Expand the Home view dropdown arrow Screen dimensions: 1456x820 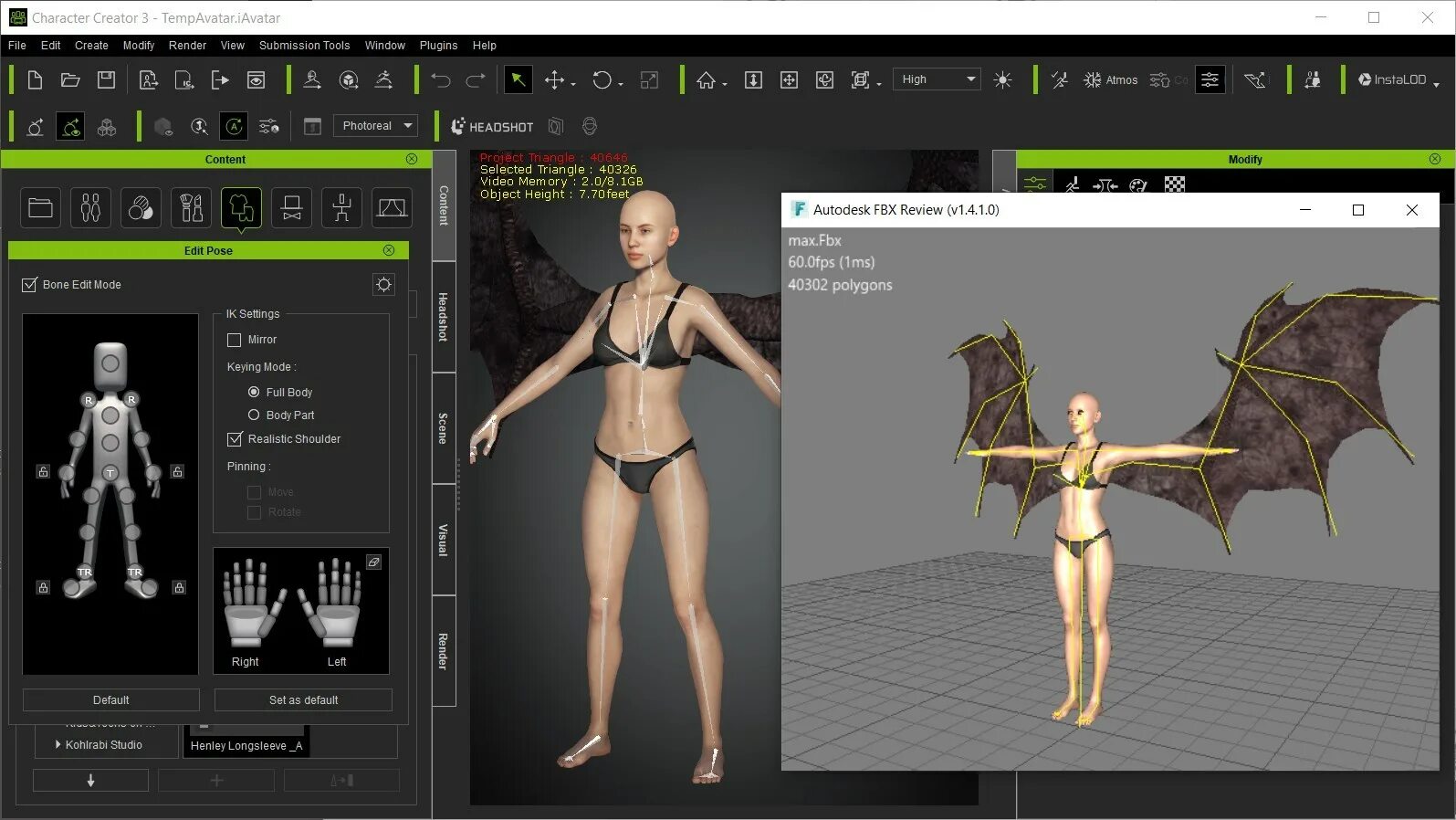(x=725, y=84)
